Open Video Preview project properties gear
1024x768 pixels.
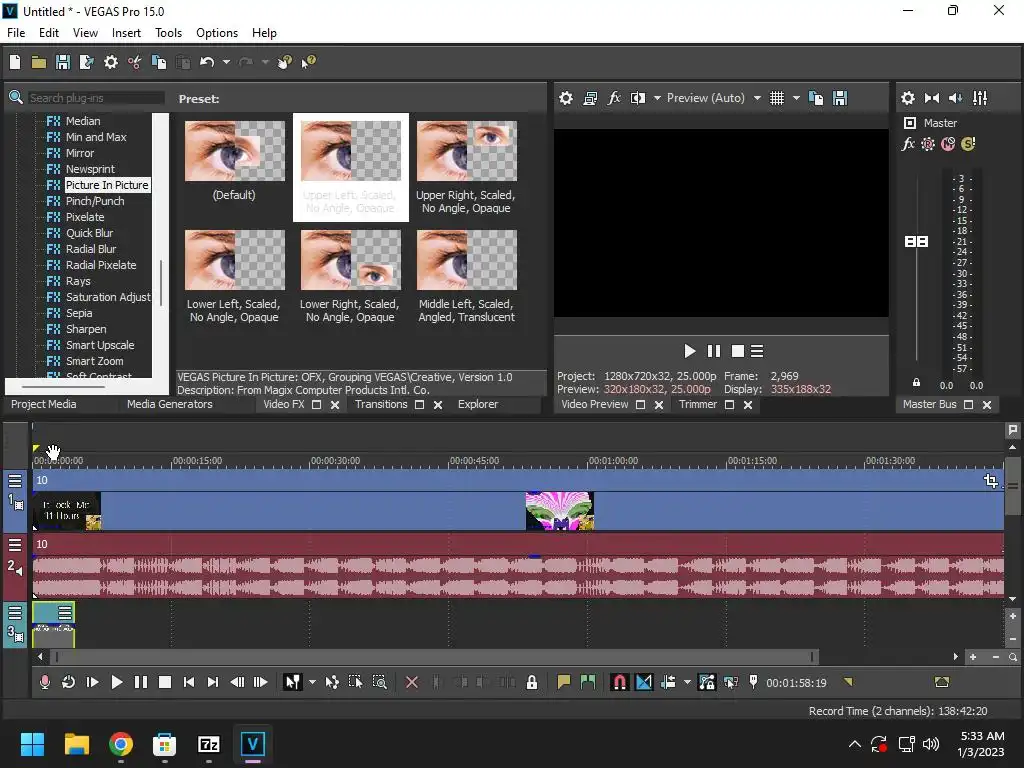[x=566, y=98]
